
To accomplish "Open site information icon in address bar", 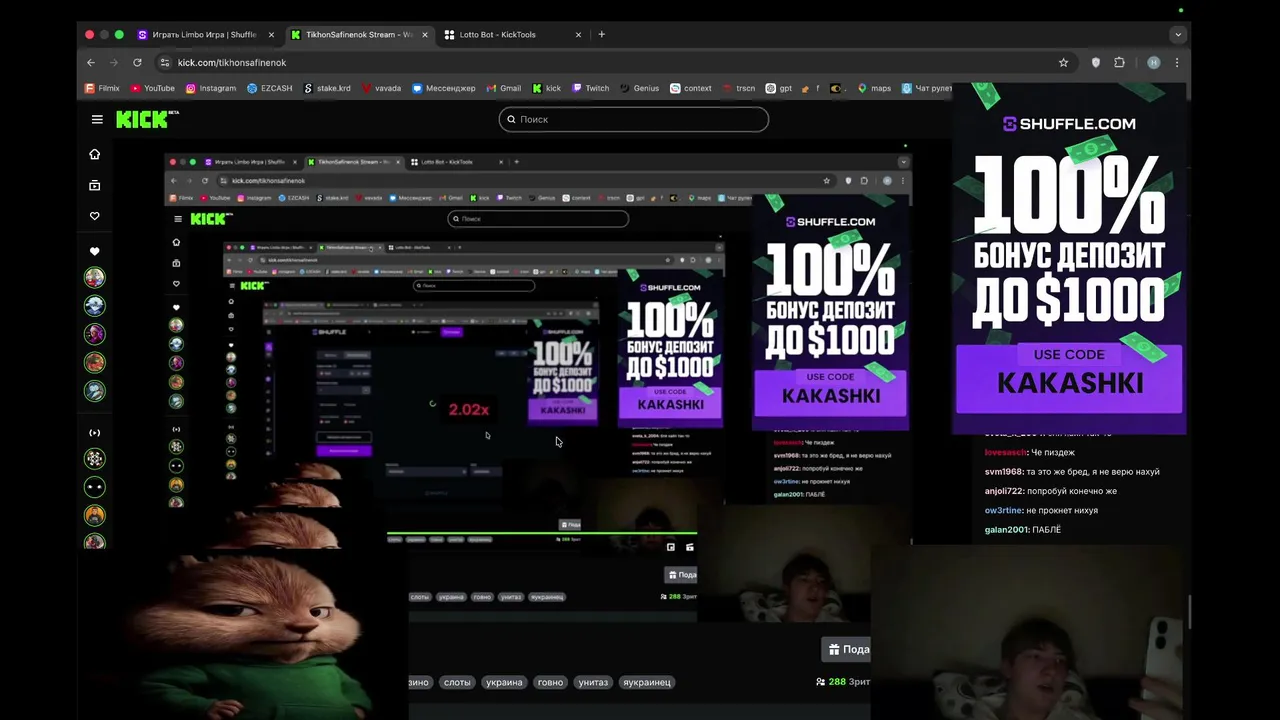I will click(165, 62).
